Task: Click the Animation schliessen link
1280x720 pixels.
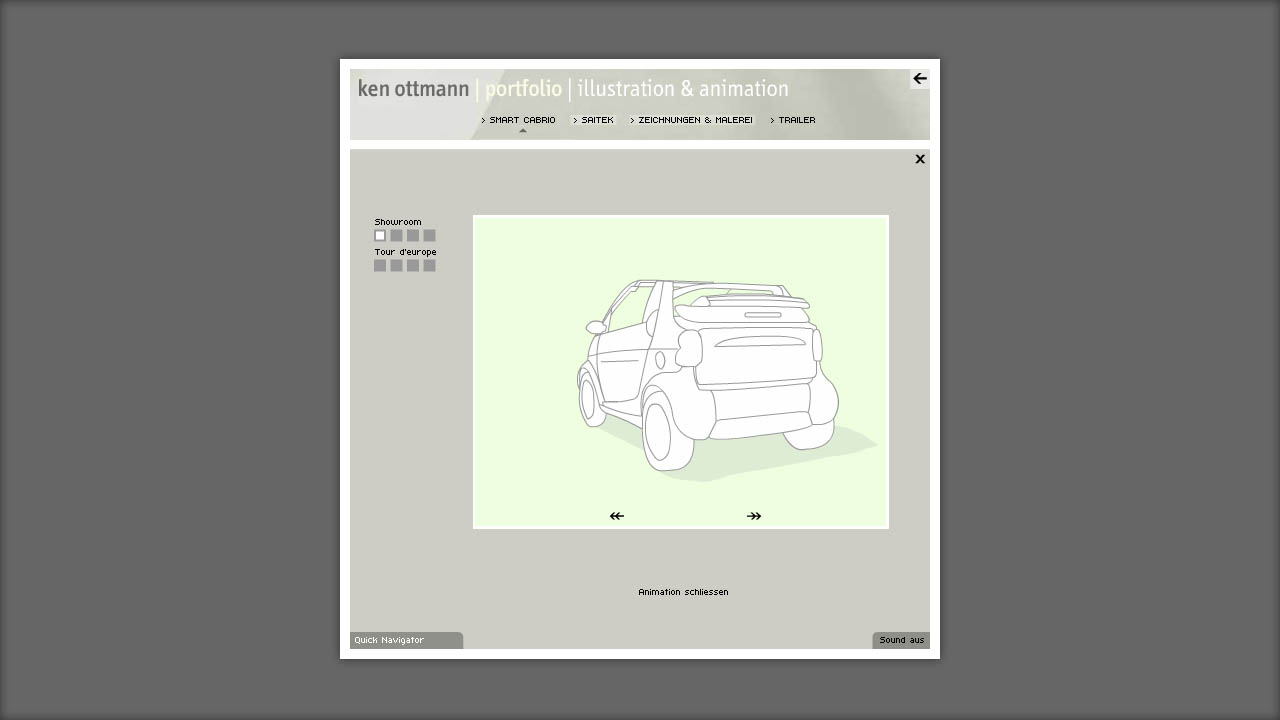Action: click(683, 592)
